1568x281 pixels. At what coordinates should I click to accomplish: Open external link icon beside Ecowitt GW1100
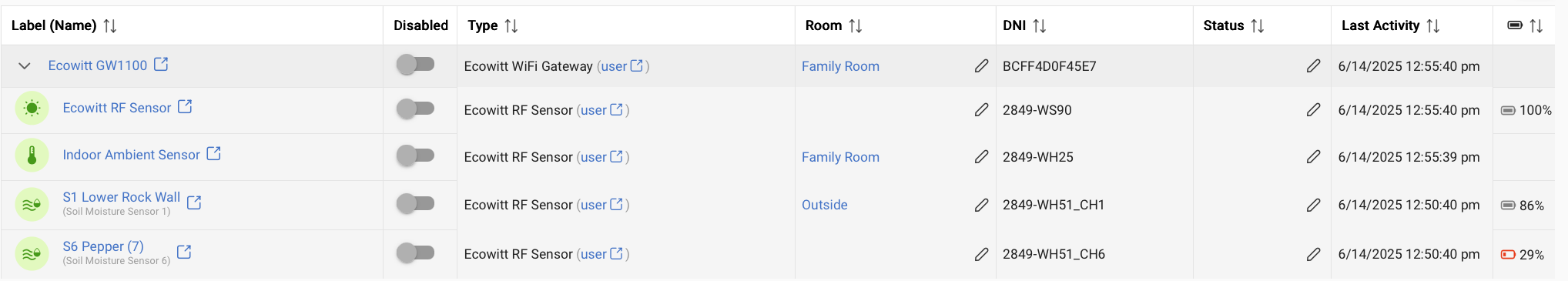click(x=161, y=65)
